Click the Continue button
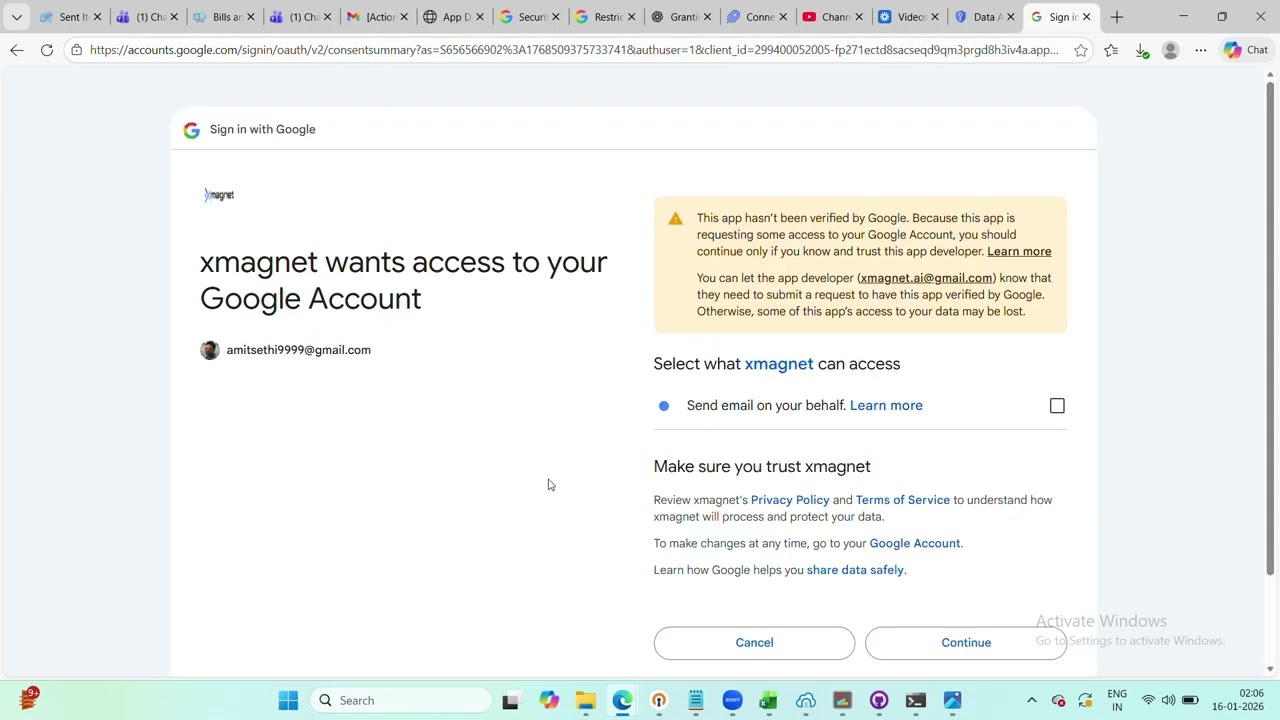 [966, 642]
